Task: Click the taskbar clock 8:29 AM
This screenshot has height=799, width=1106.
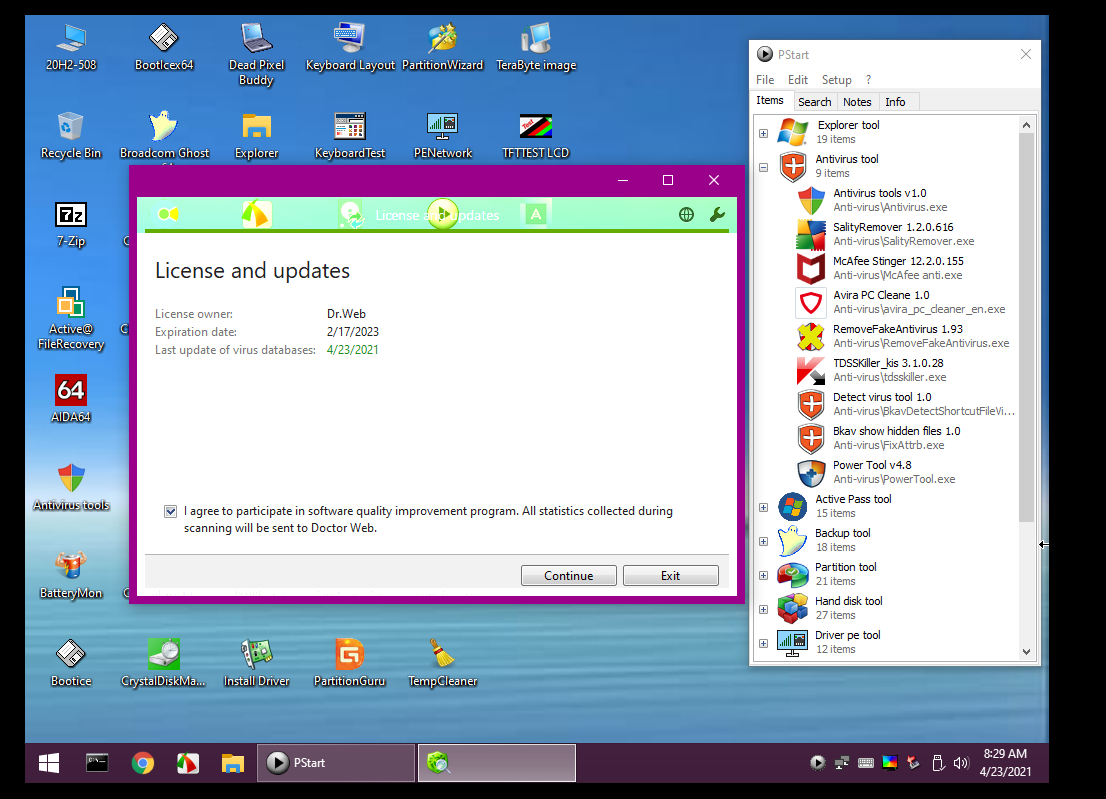Action: (1005, 763)
